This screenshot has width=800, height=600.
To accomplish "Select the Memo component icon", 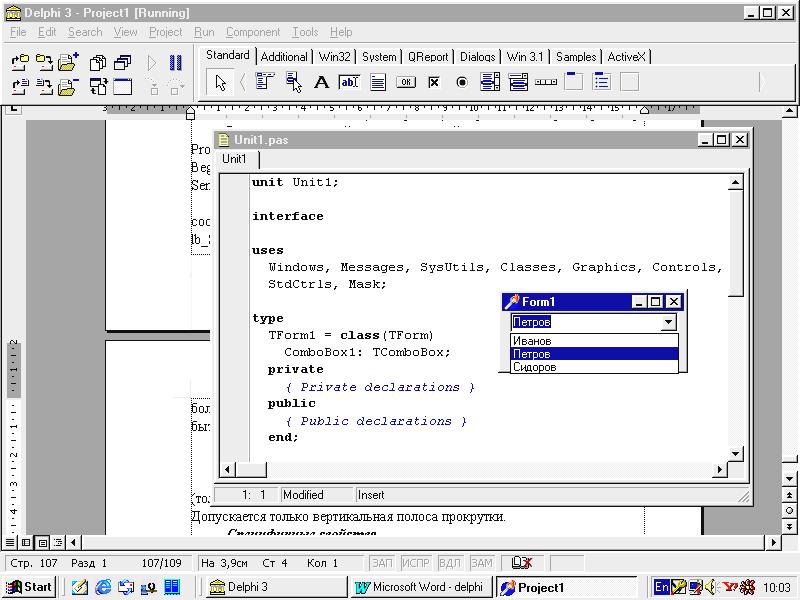I will pyautogui.click(x=378, y=82).
